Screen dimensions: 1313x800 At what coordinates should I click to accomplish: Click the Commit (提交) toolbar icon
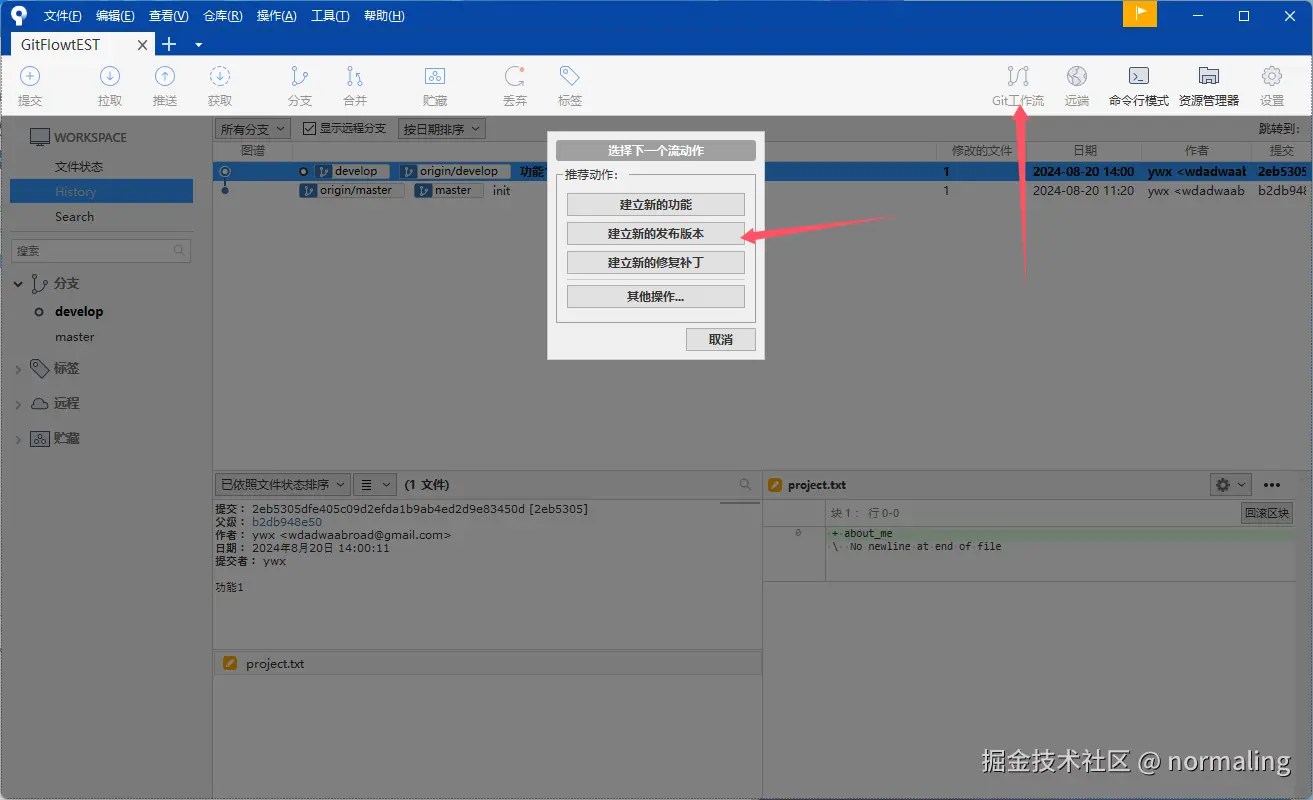(30, 76)
